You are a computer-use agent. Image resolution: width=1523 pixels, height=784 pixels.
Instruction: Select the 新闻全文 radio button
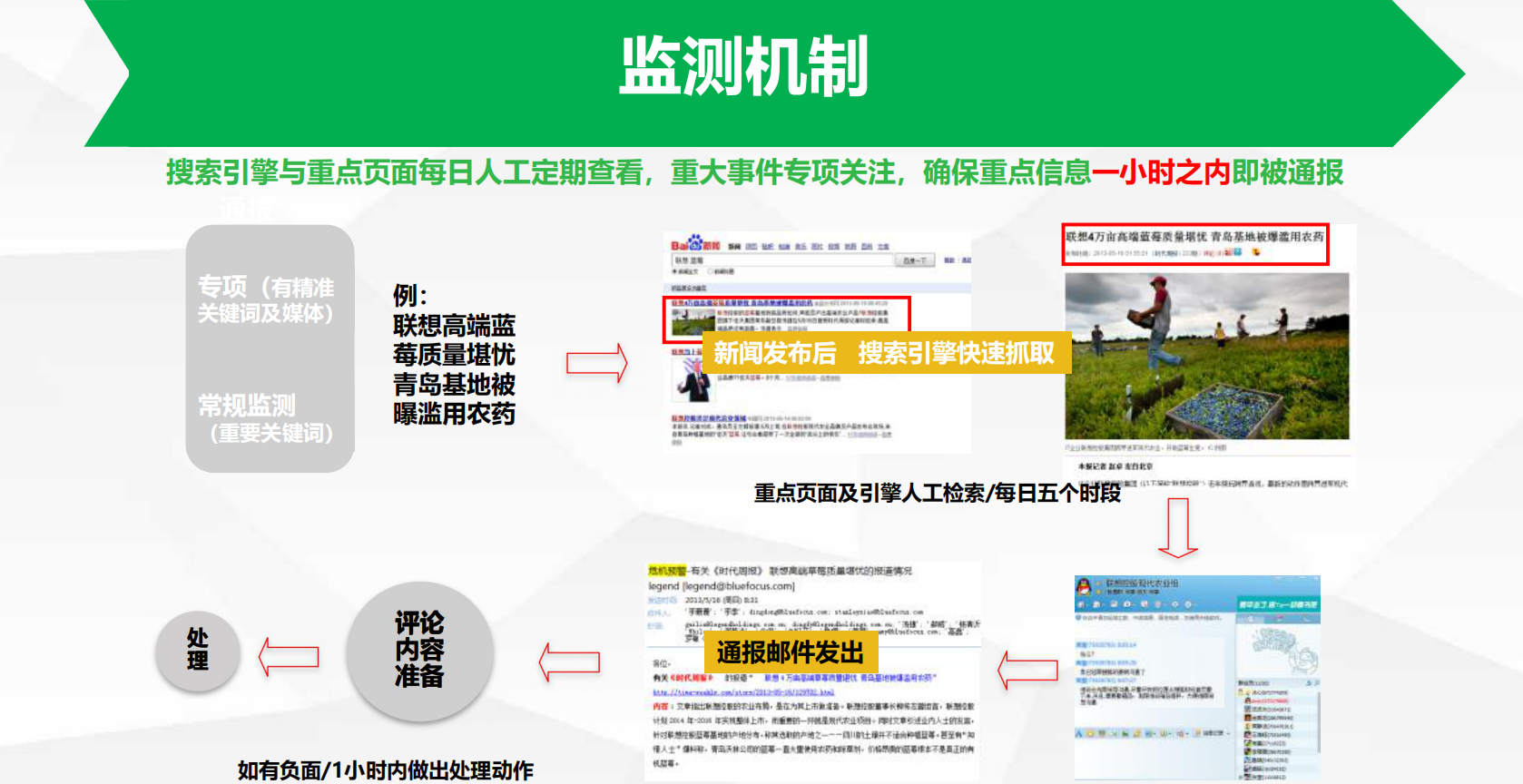[x=674, y=271]
